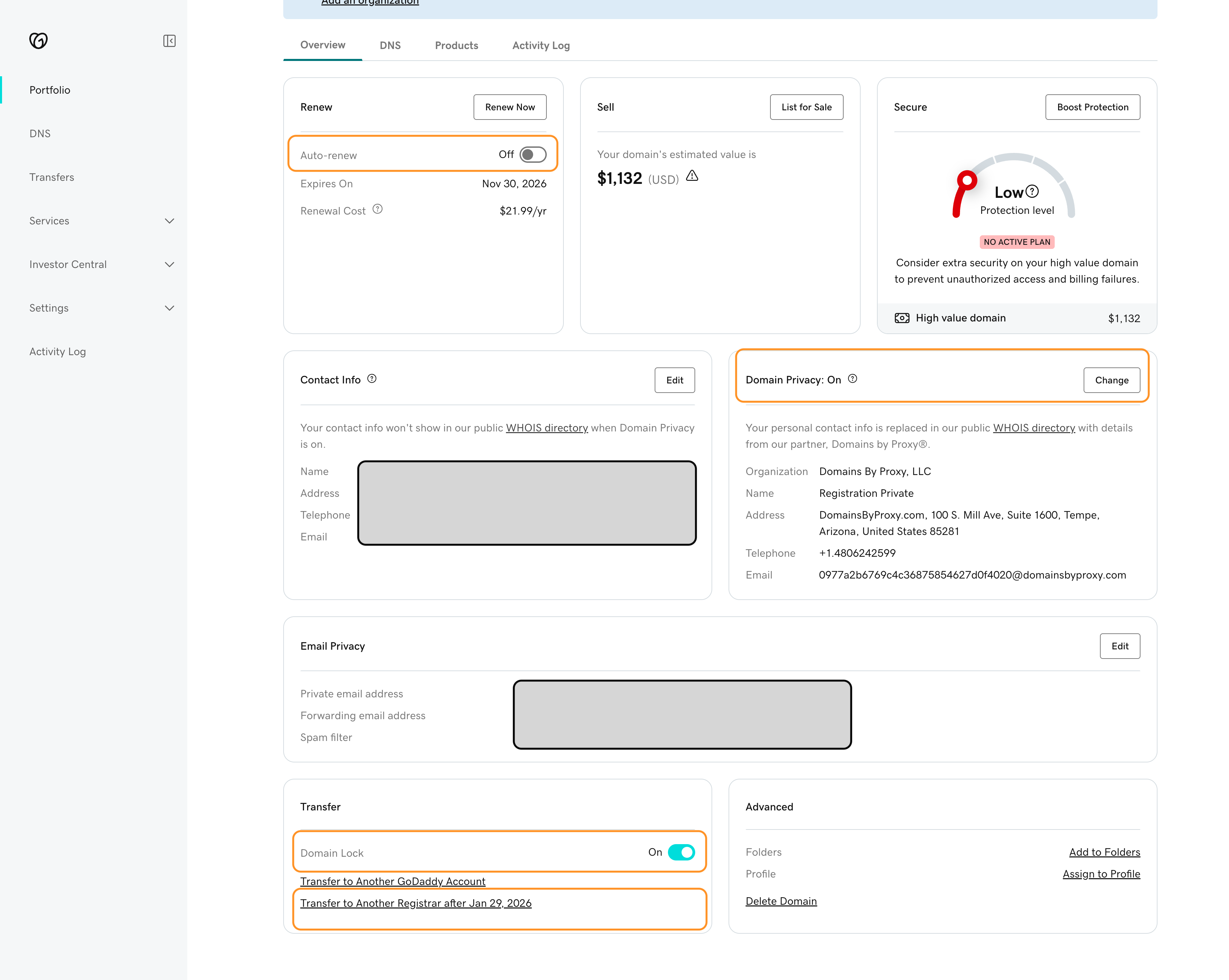Toggle the Auto-renew switch
1229x980 pixels.
click(x=533, y=155)
